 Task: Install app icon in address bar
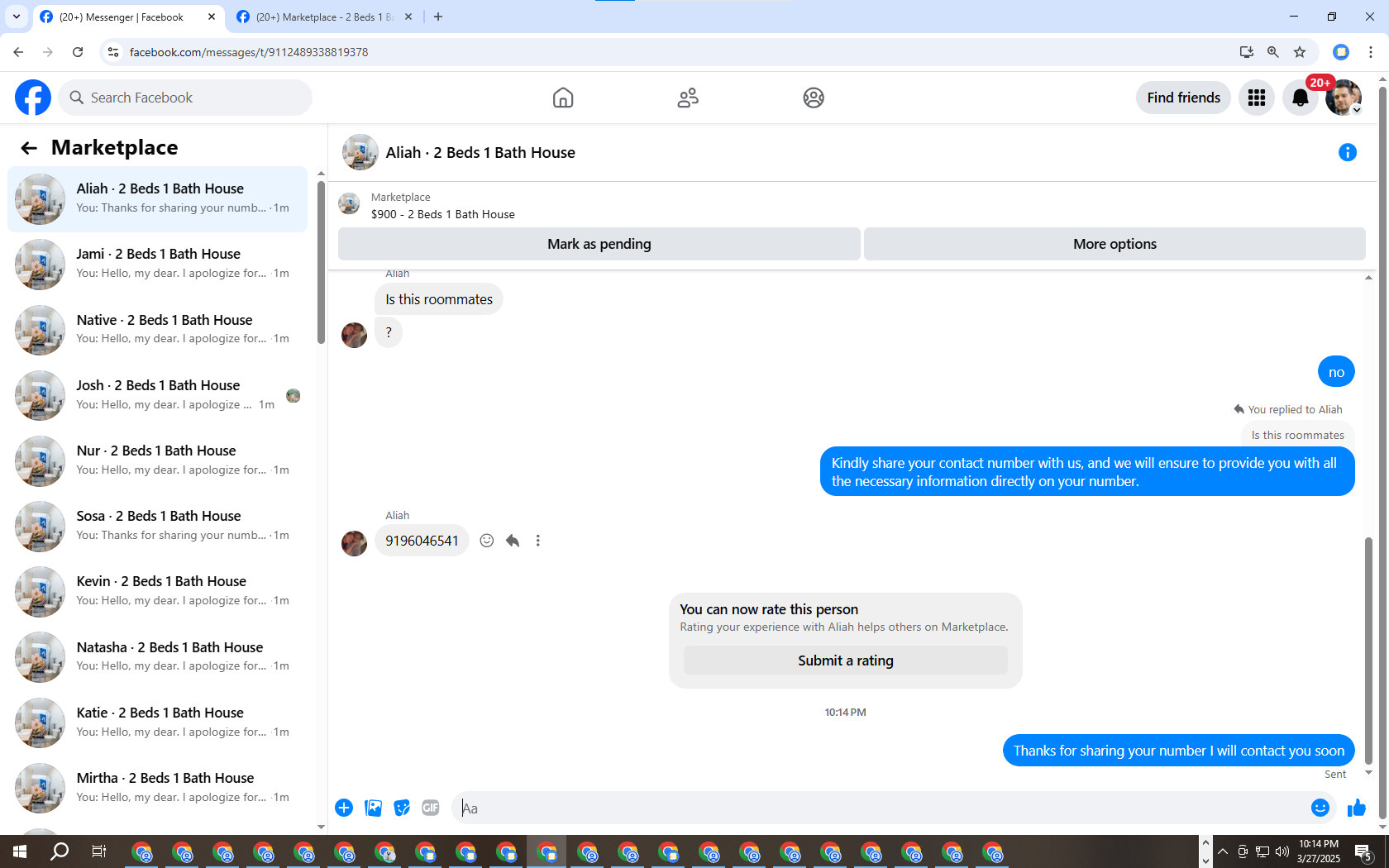coord(1247,52)
